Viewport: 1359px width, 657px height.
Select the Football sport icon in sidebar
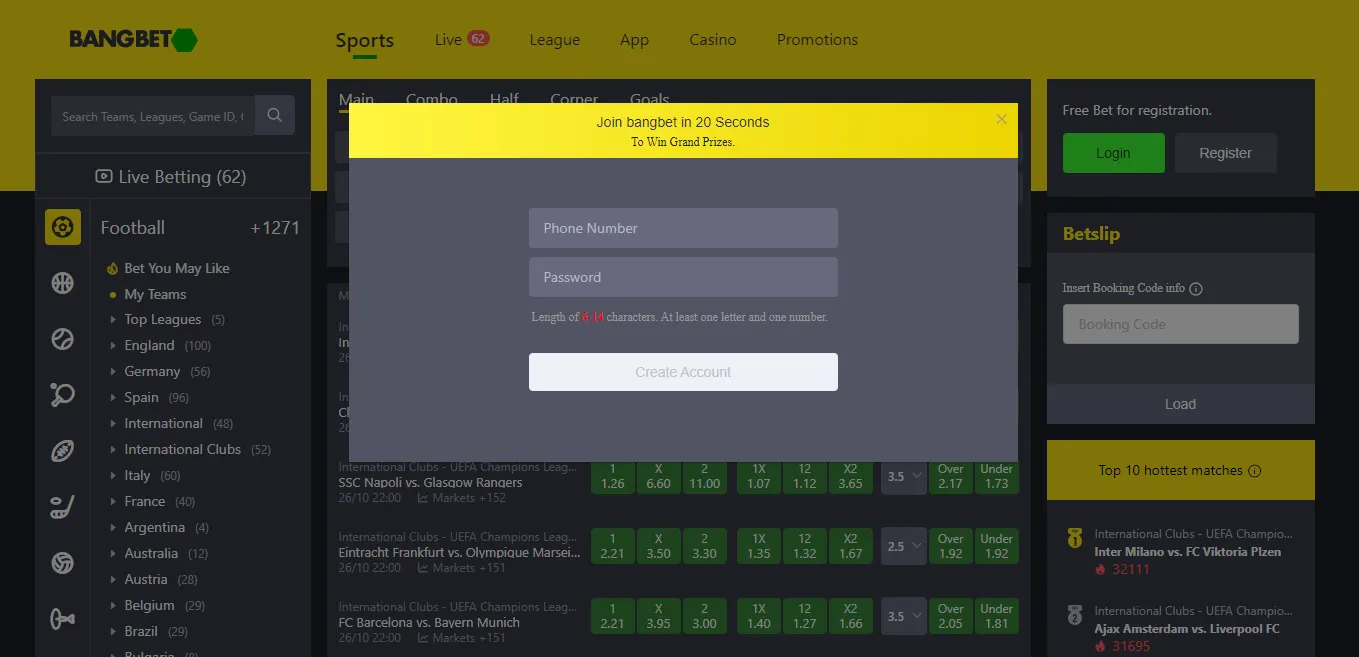[62, 227]
